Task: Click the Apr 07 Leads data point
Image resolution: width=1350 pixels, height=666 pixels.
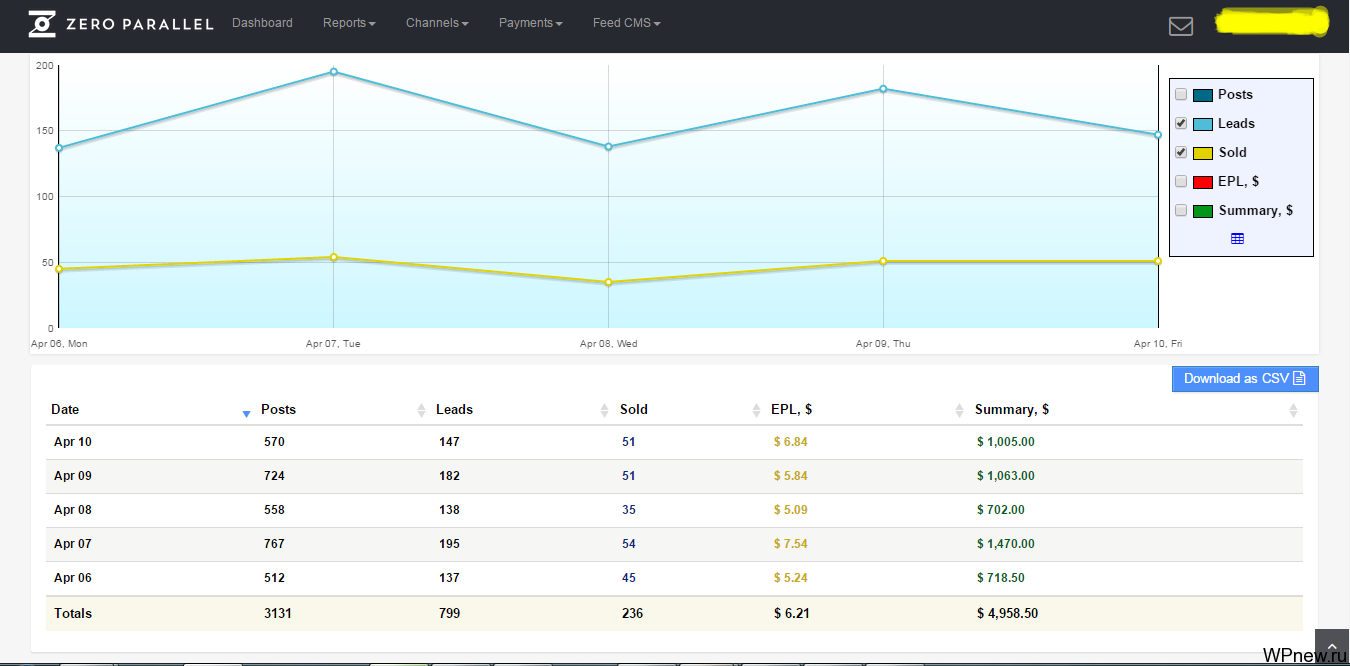Action: point(333,72)
